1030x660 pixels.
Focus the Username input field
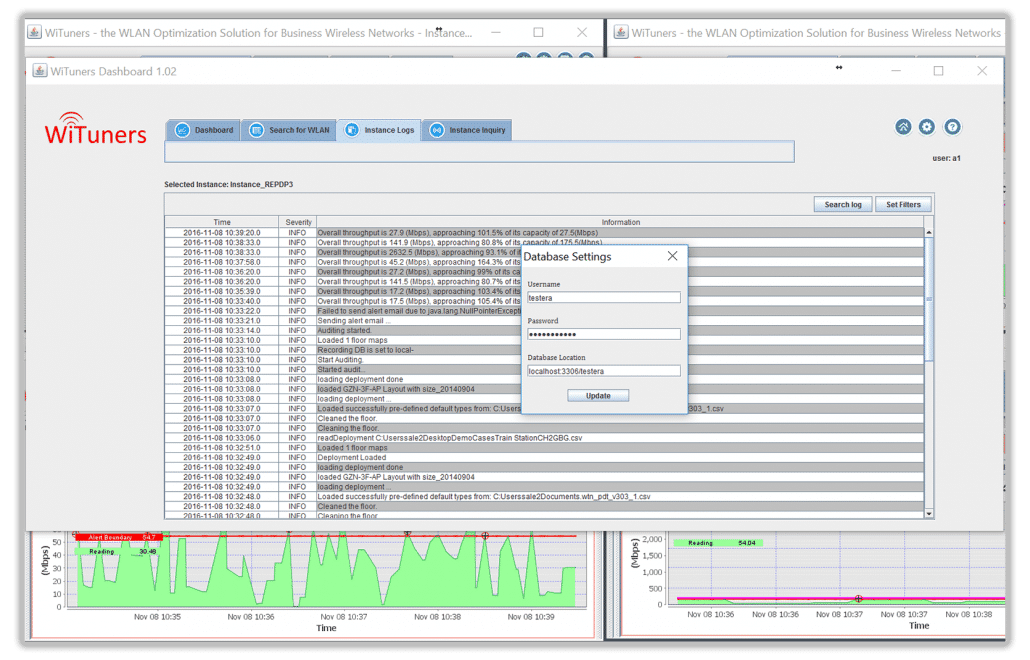[x=604, y=297]
